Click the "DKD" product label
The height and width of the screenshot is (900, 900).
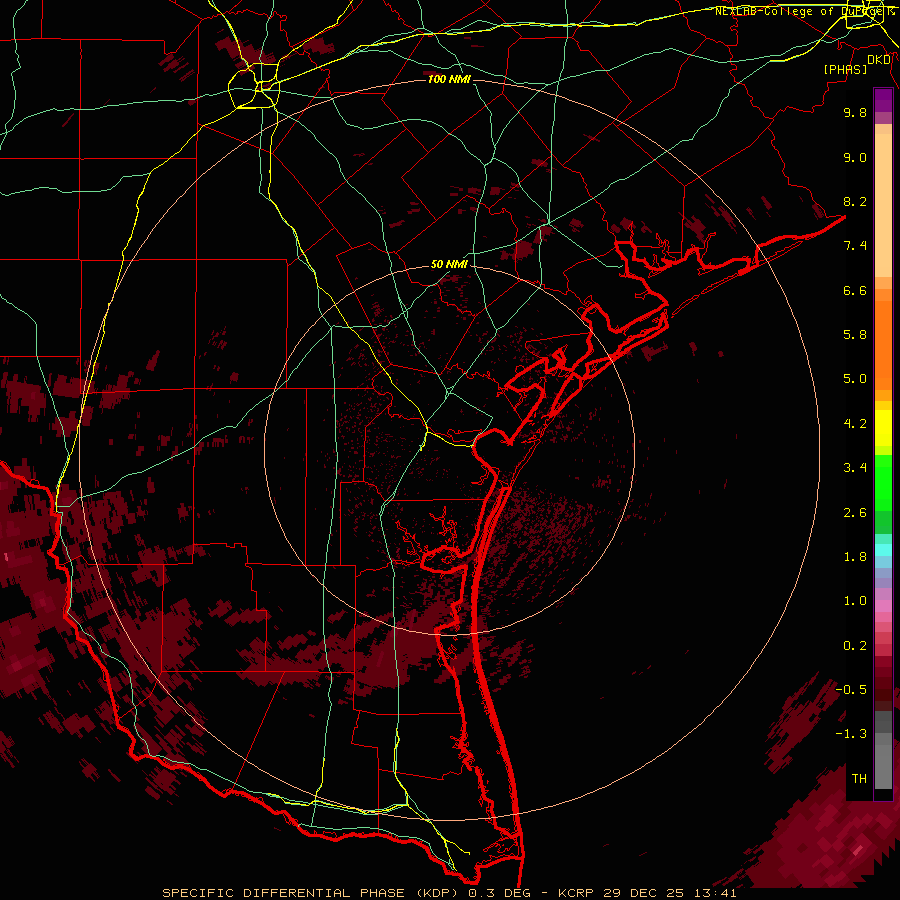(x=879, y=60)
